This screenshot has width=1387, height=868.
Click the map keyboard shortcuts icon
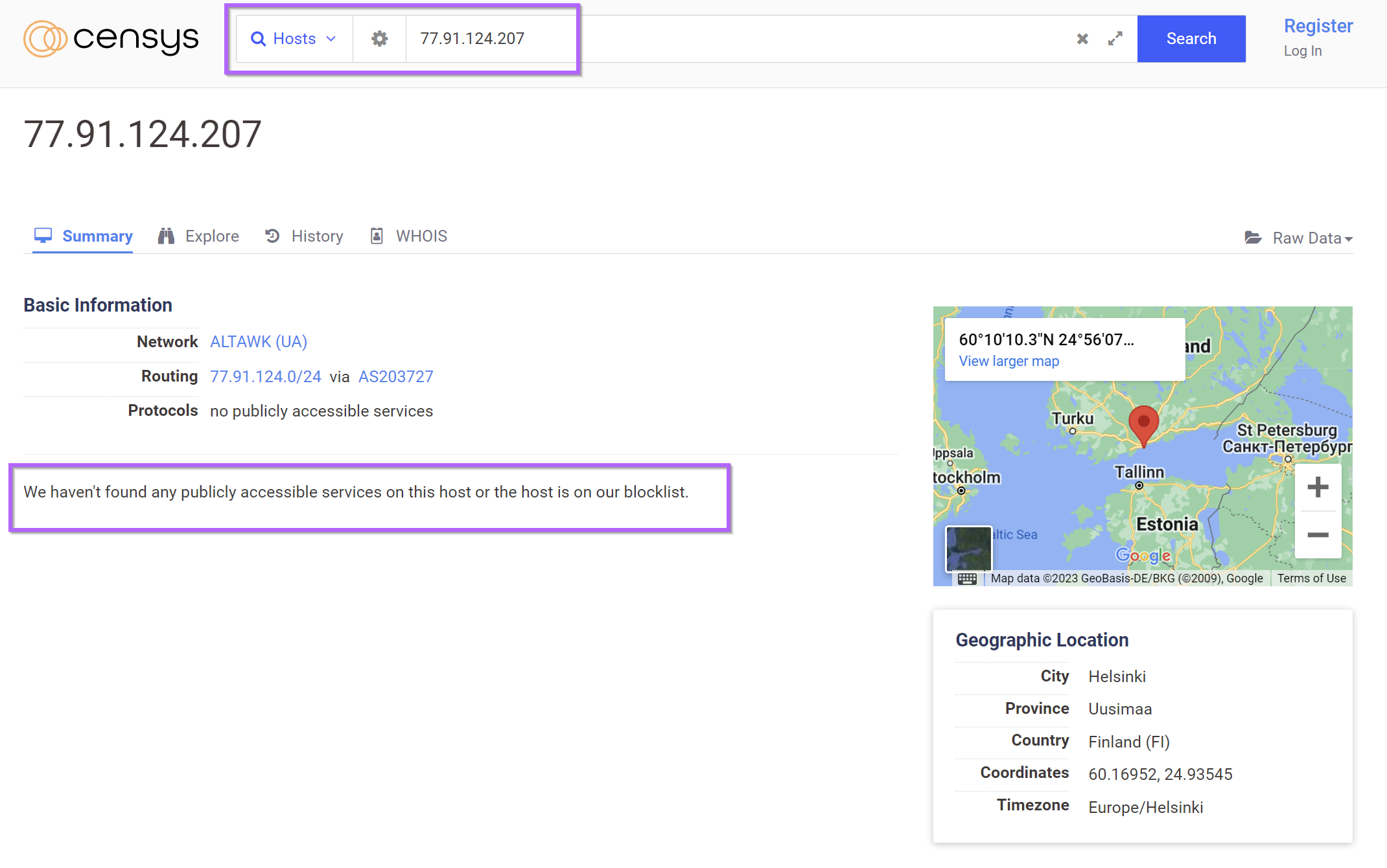967,578
